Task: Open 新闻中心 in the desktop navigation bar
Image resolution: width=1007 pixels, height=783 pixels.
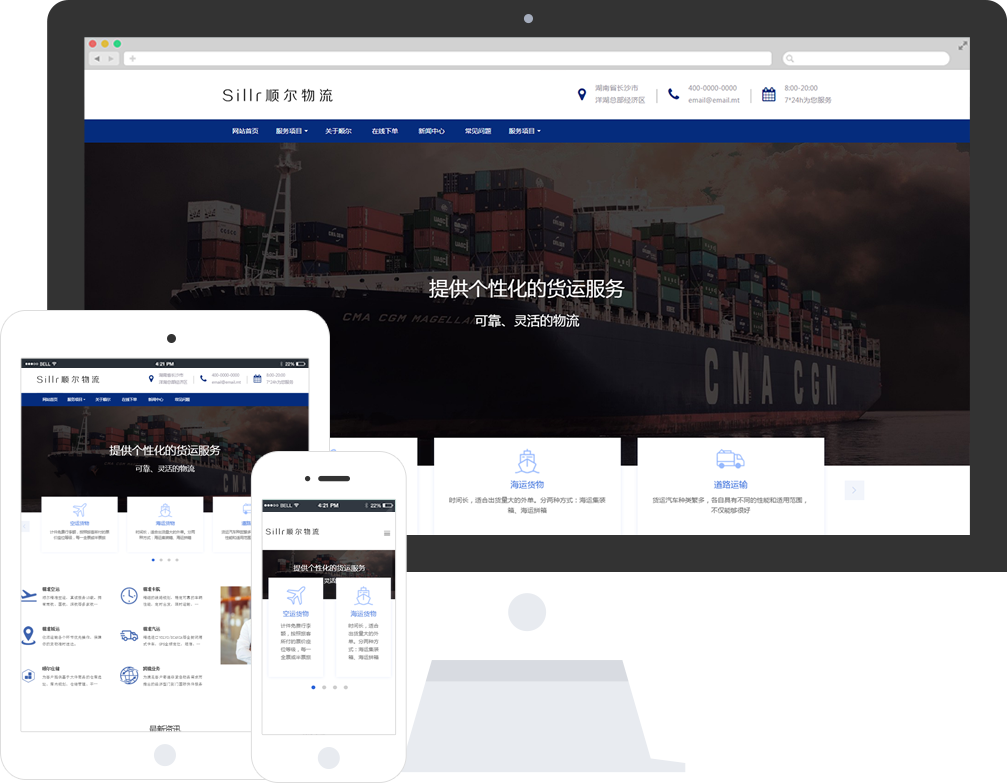Action: click(x=432, y=131)
